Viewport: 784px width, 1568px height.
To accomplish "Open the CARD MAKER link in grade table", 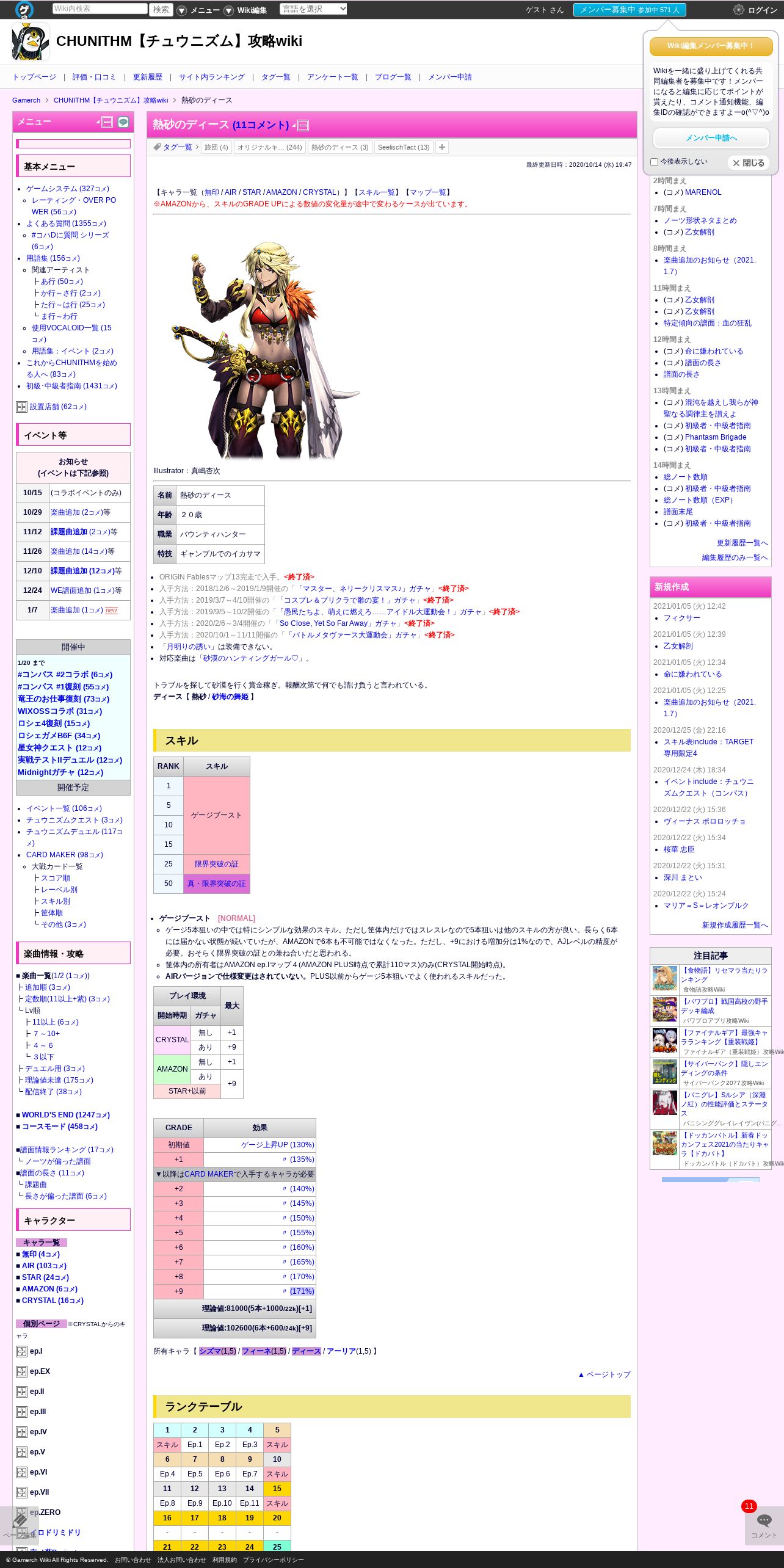I will (209, 1174).
